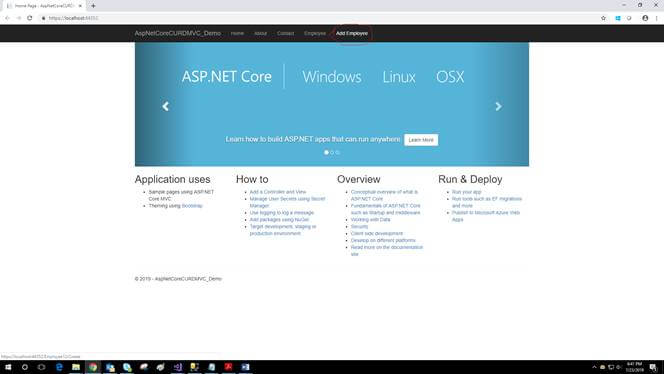Open 'Use logging to log a message' link
This screenshot has width=664, height=374.
point(282,213)
